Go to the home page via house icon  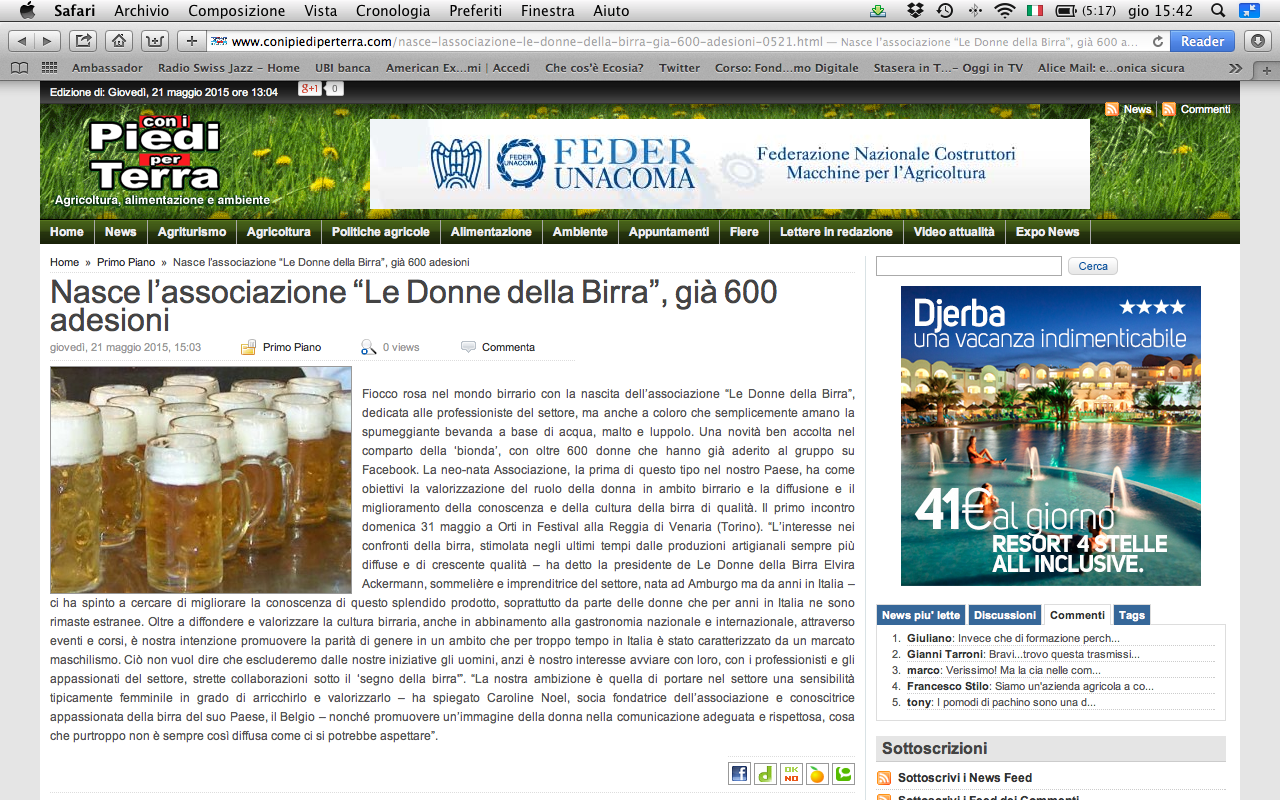tap(119, 41)
